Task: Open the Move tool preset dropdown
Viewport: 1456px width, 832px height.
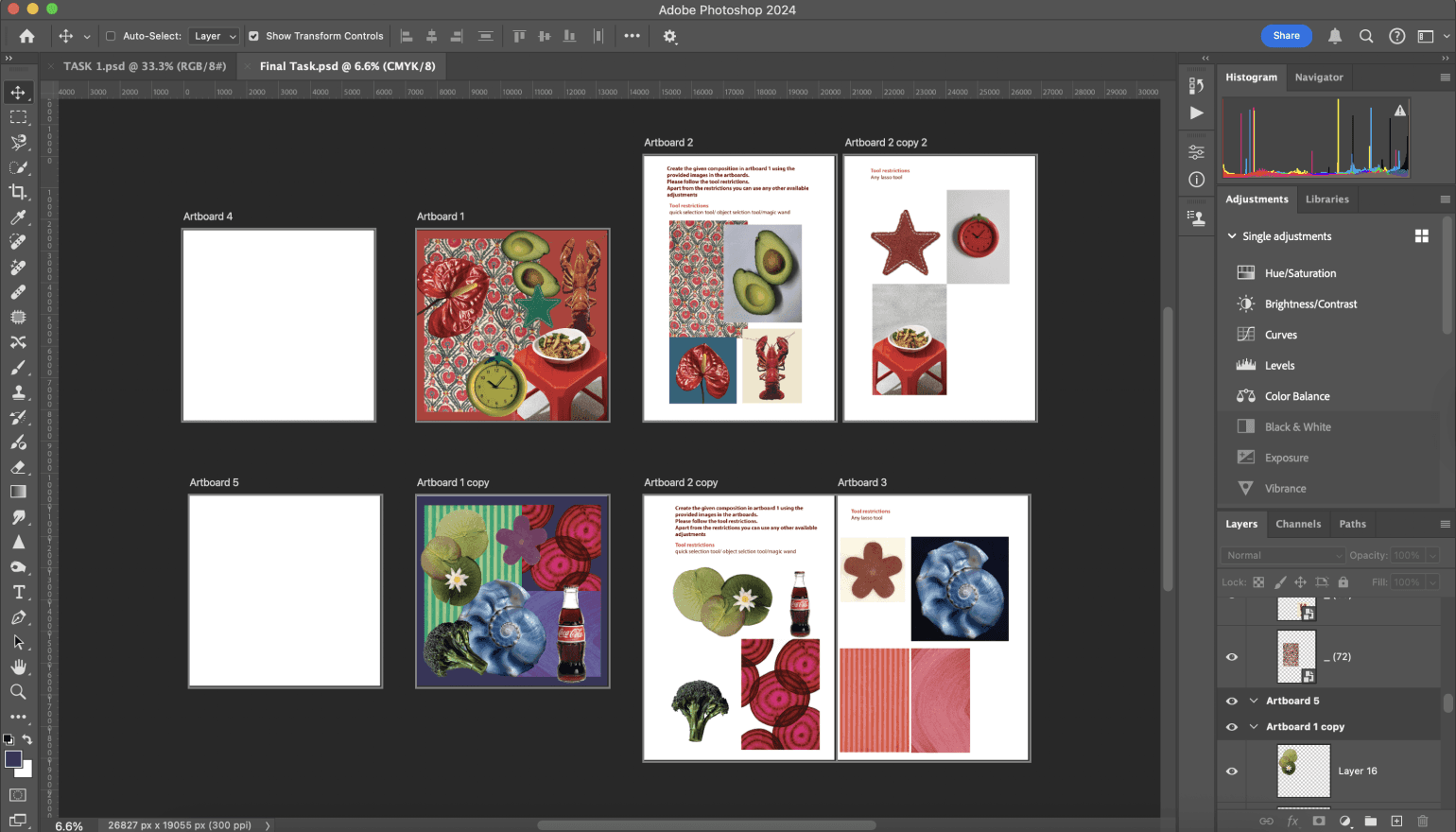Action: pos(87,36)
